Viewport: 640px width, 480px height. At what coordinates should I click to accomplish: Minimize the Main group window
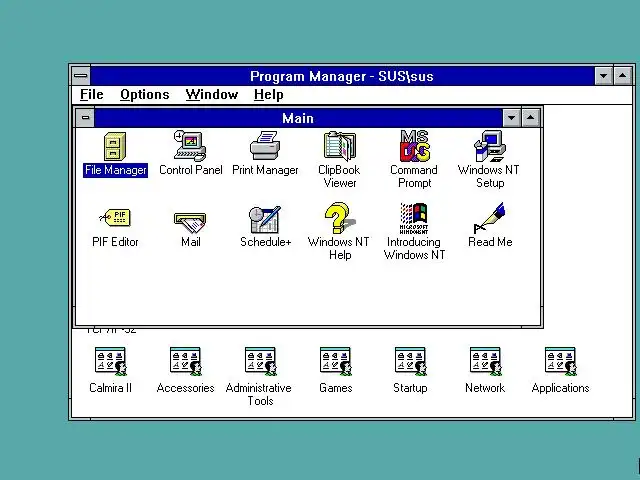coord(511,118)
